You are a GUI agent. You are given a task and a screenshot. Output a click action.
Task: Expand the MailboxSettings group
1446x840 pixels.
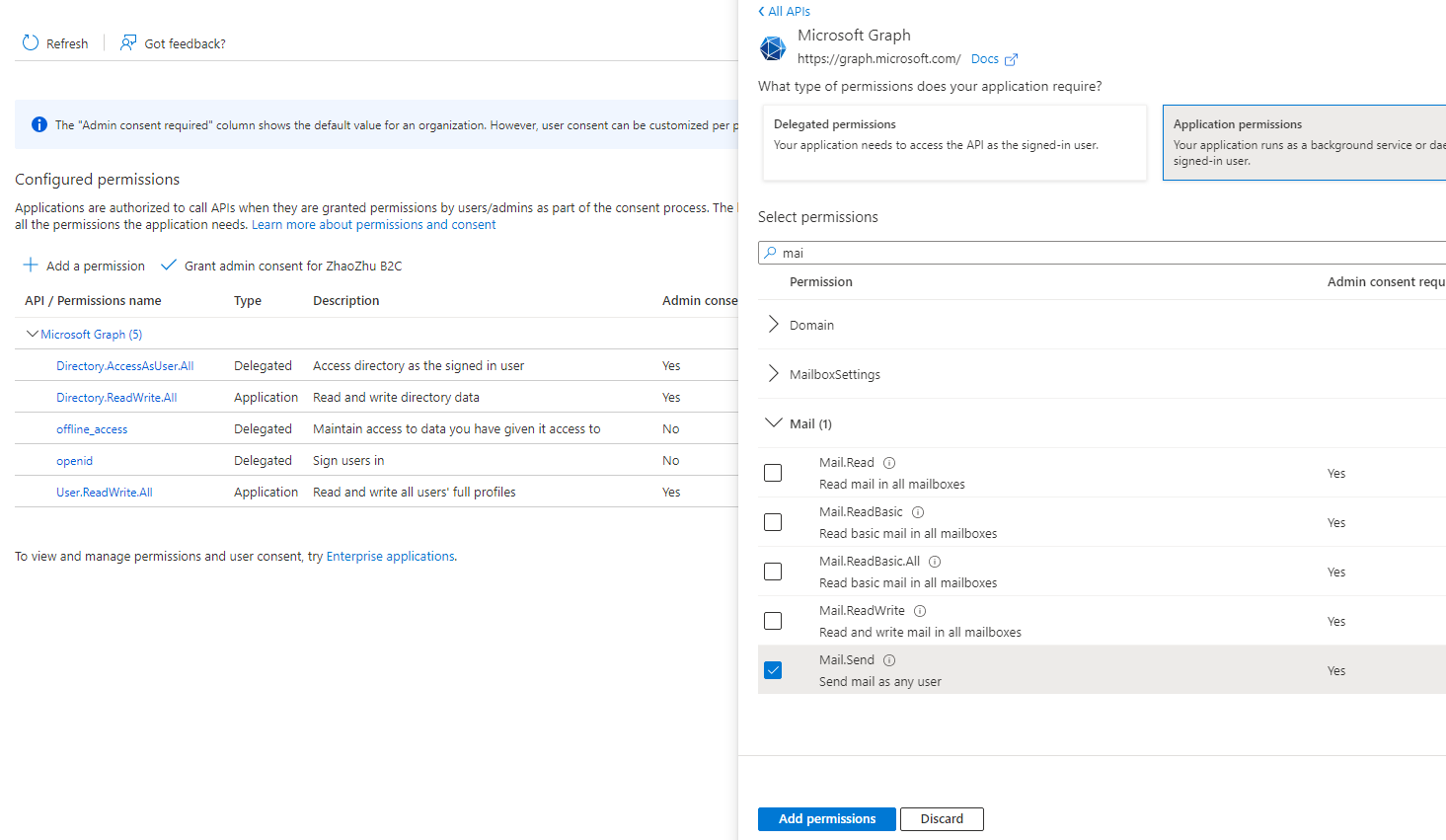(775, 373)
